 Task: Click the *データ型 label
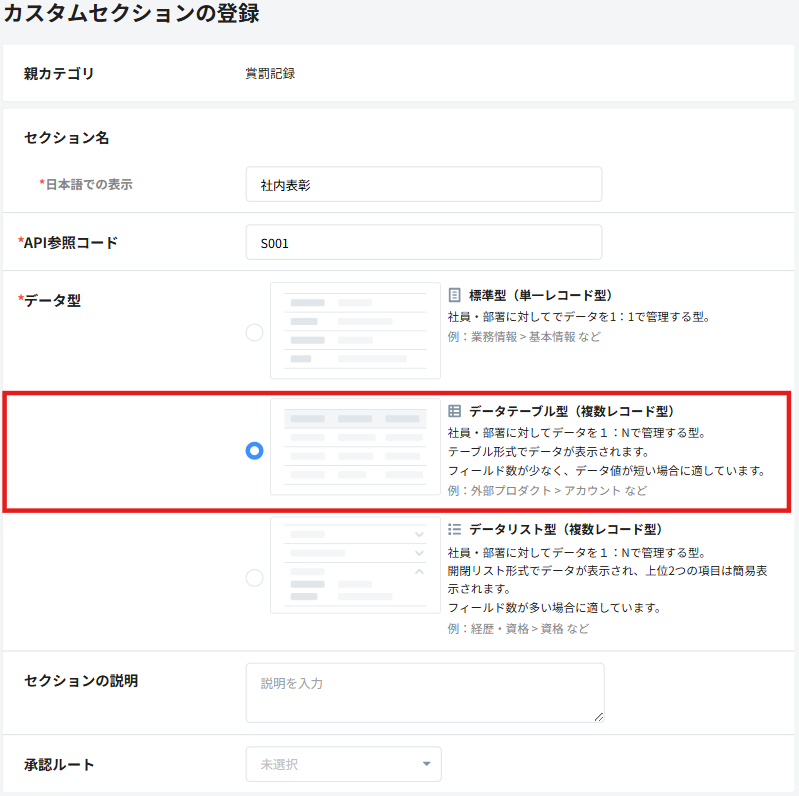point(49,300)
